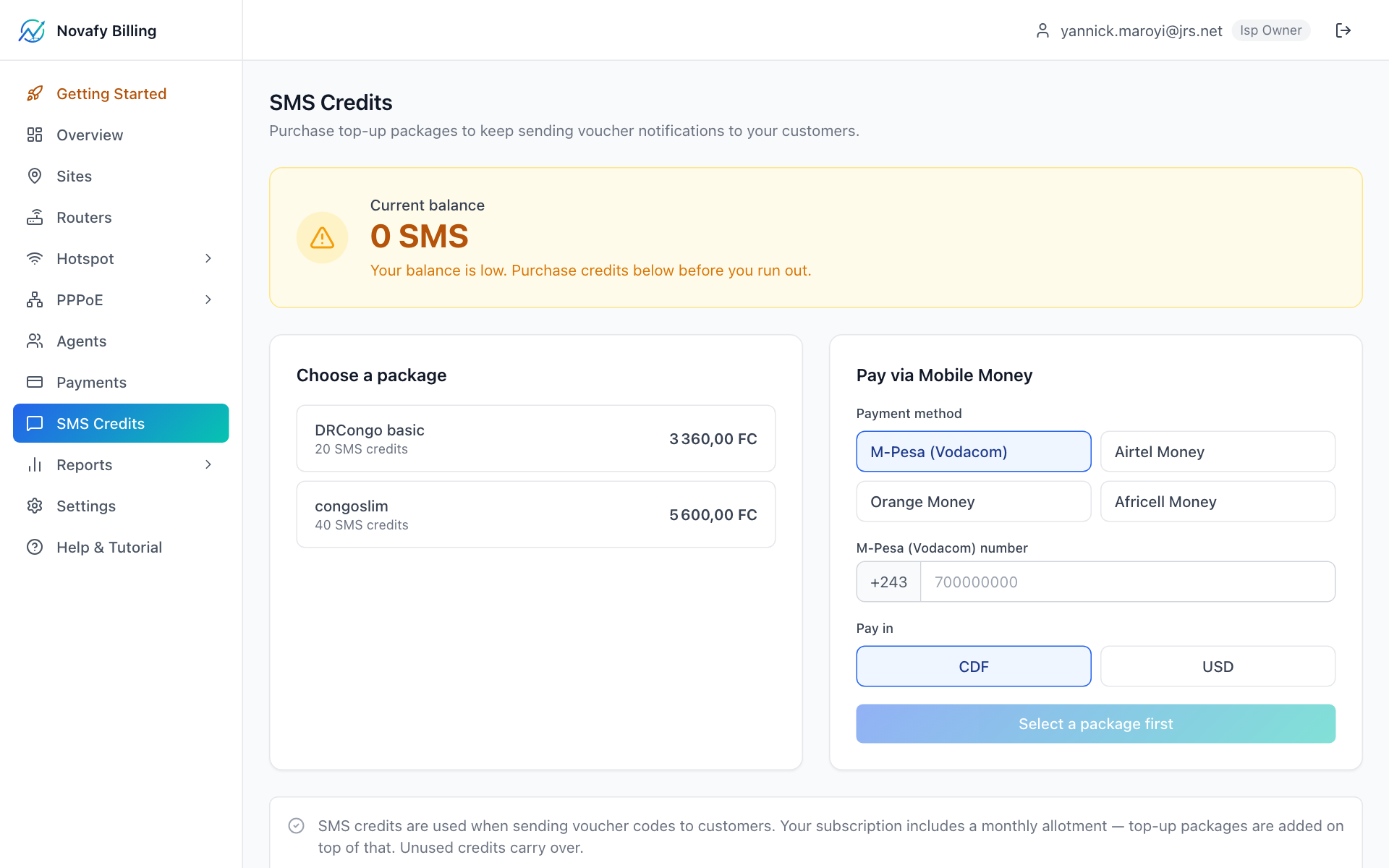Expand the PPPoE submenu chevron

[208, 299]
